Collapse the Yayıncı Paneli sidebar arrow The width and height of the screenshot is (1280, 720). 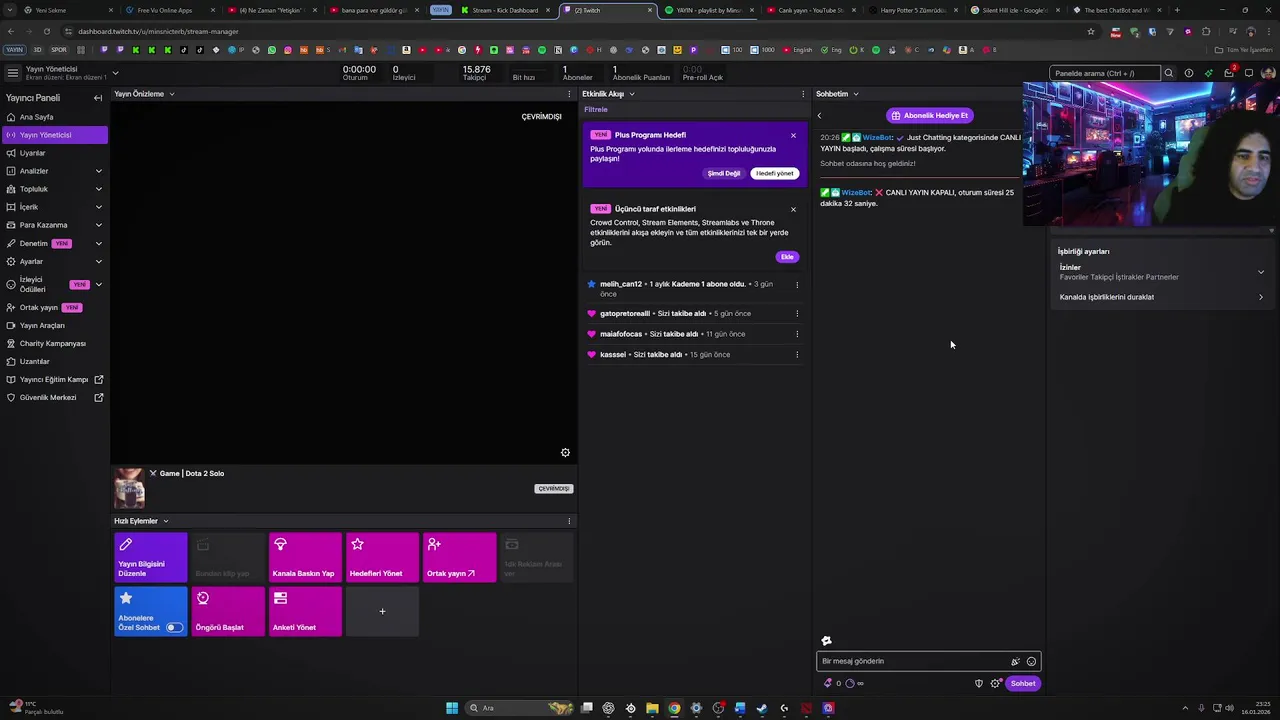pos(98,98)
